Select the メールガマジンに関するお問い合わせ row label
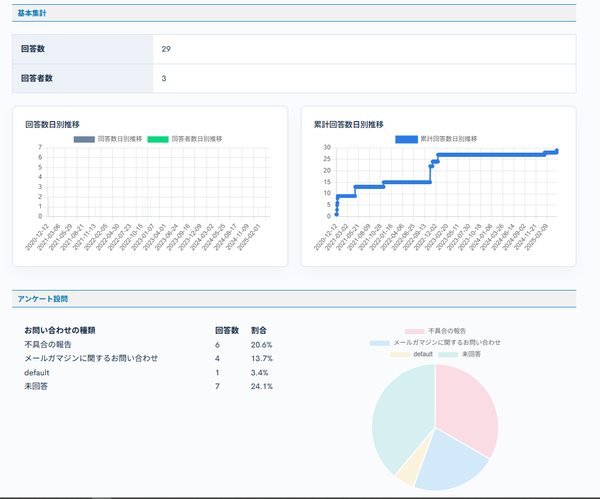Viewport: 600px width, 499px height. point(91,359)
